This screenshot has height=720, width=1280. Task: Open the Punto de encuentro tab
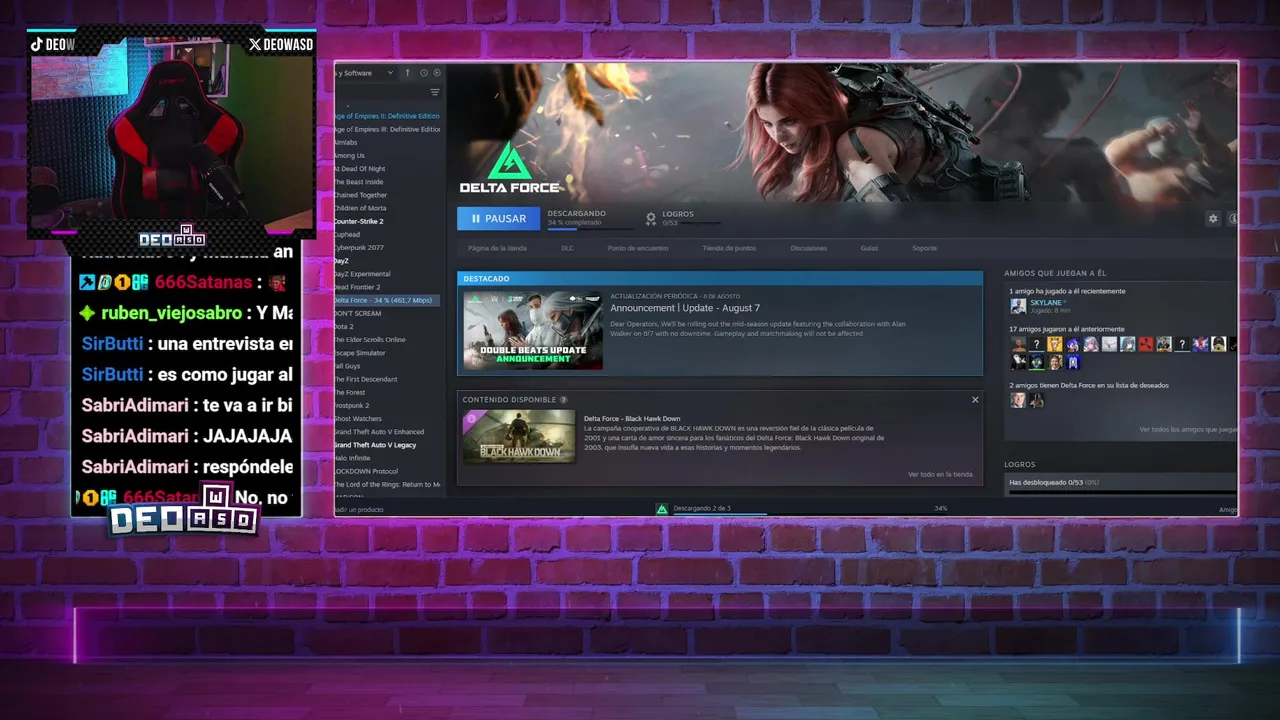pos(637,248)
